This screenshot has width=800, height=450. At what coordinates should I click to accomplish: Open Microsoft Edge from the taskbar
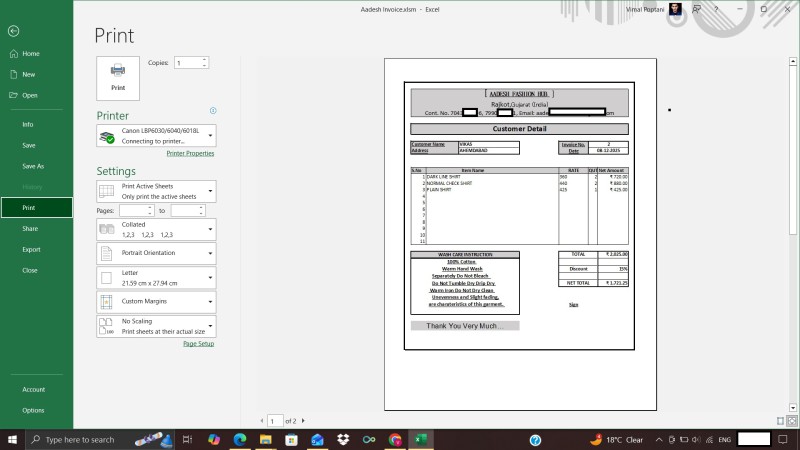[x=240, y=439]
